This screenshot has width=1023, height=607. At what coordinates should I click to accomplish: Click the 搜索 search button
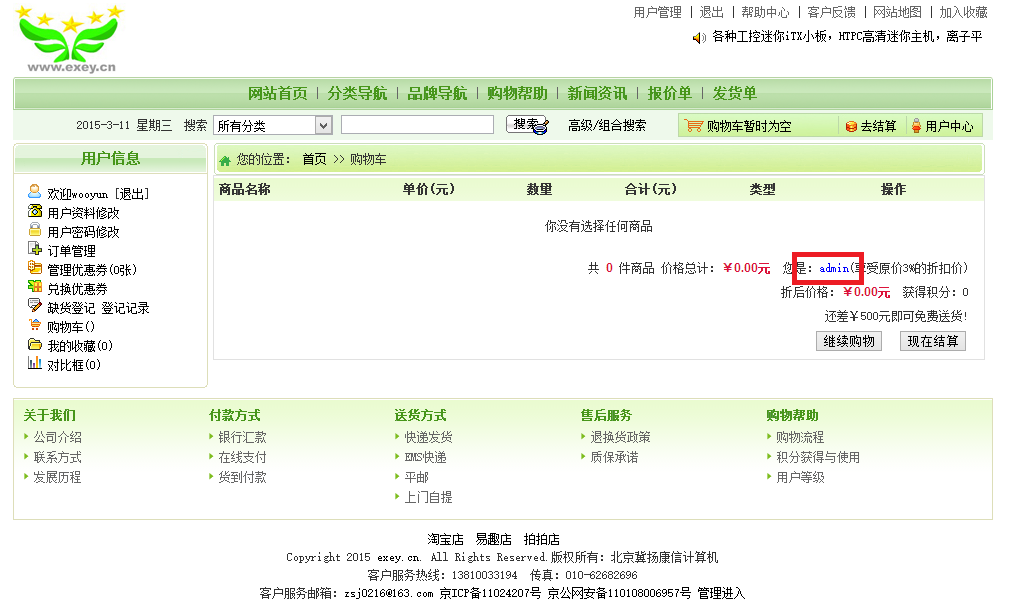coord(527,125)
